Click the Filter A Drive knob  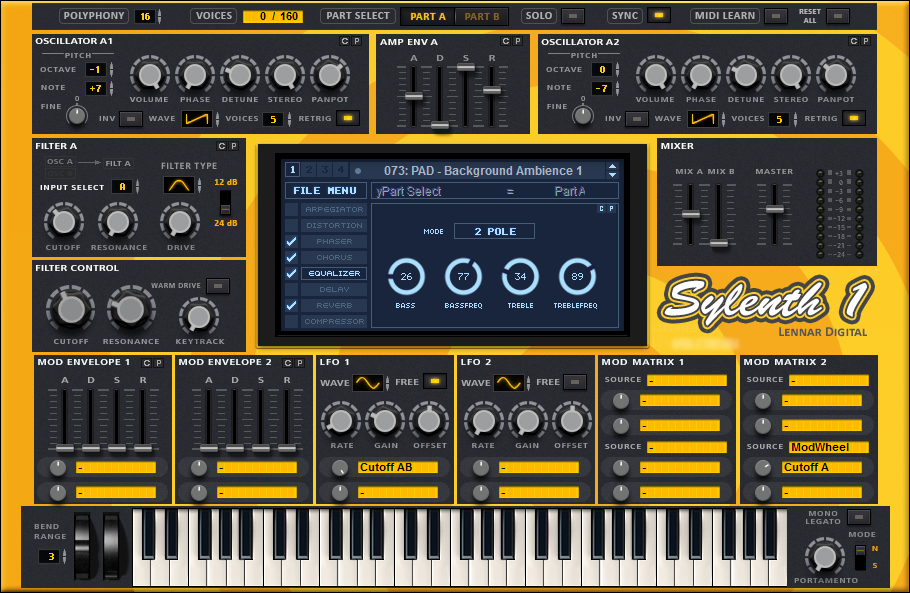pyautogui.click(x=180, y=222)
